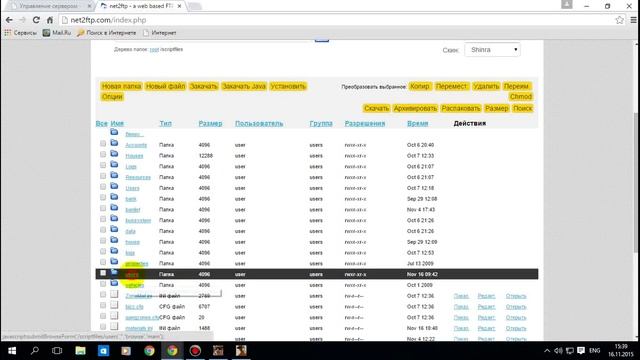Image resolution: width=640 pixels, height=360 pixels.
Task: Click the Распаковать button
Action: (461, 108)
